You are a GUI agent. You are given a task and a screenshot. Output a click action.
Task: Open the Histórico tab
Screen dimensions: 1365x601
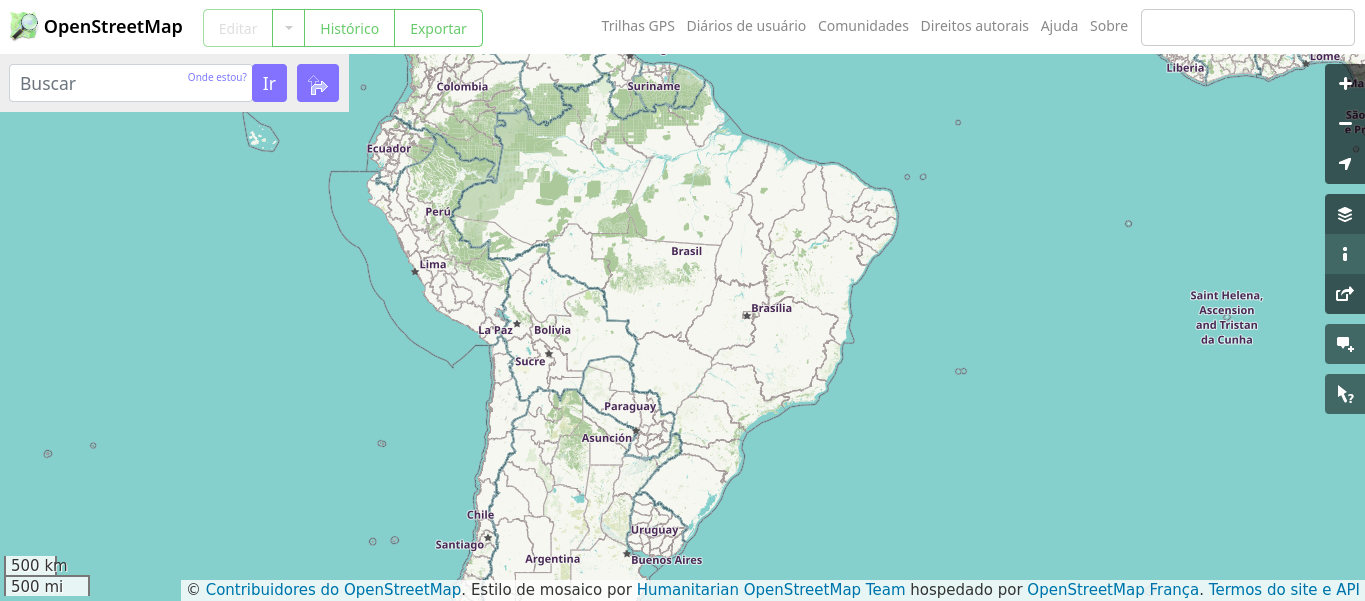tap(348, 28)
